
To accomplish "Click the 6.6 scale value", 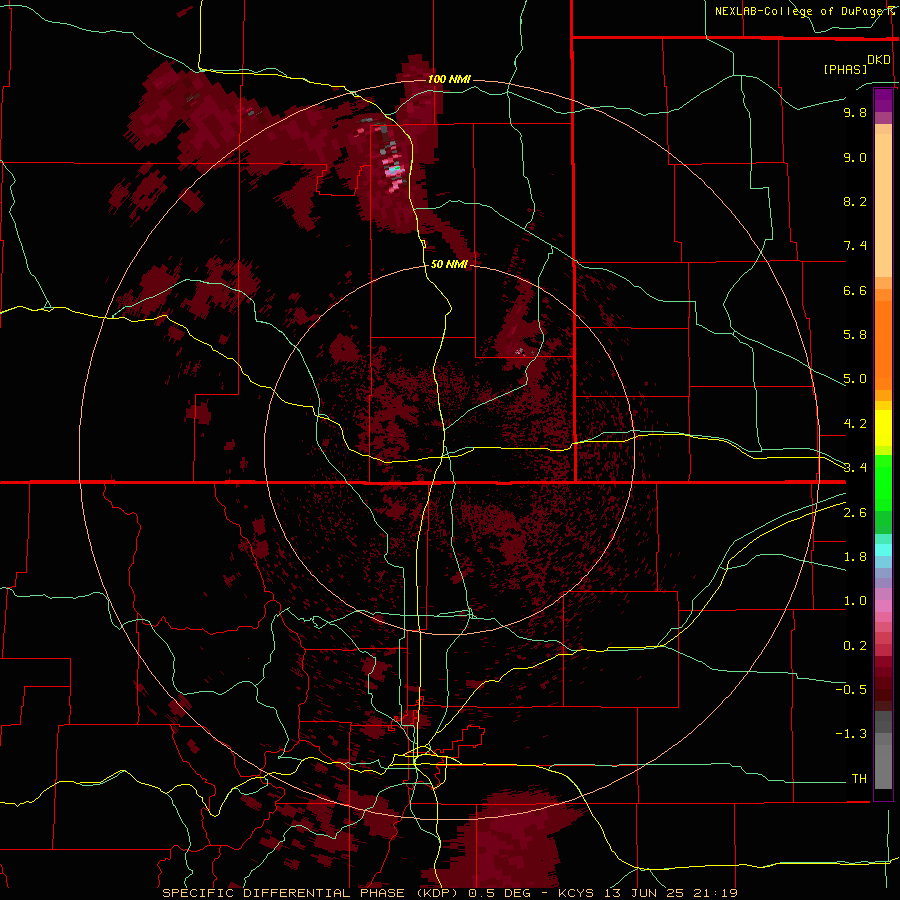I will [855, 290].
